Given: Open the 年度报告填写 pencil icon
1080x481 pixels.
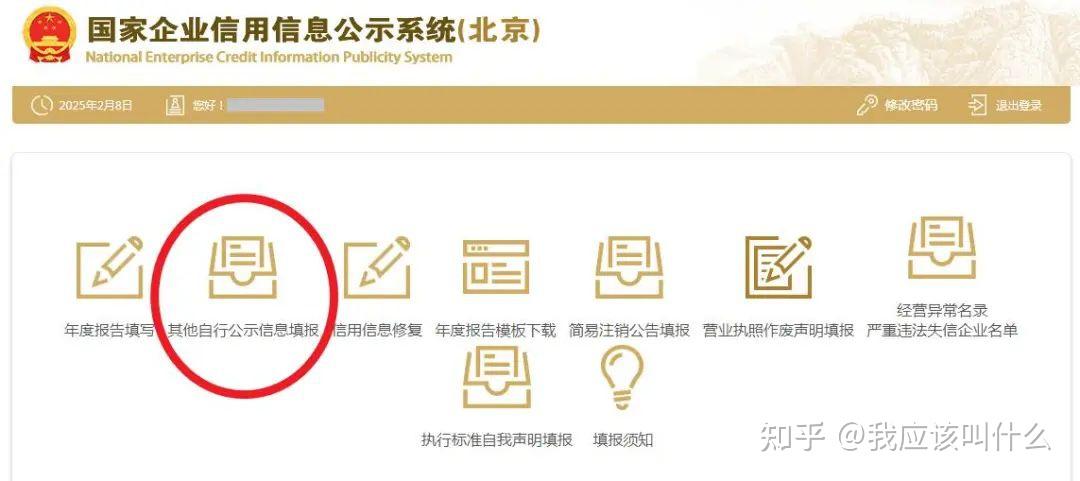Looking at the screenshot, I should pos(110,267).
